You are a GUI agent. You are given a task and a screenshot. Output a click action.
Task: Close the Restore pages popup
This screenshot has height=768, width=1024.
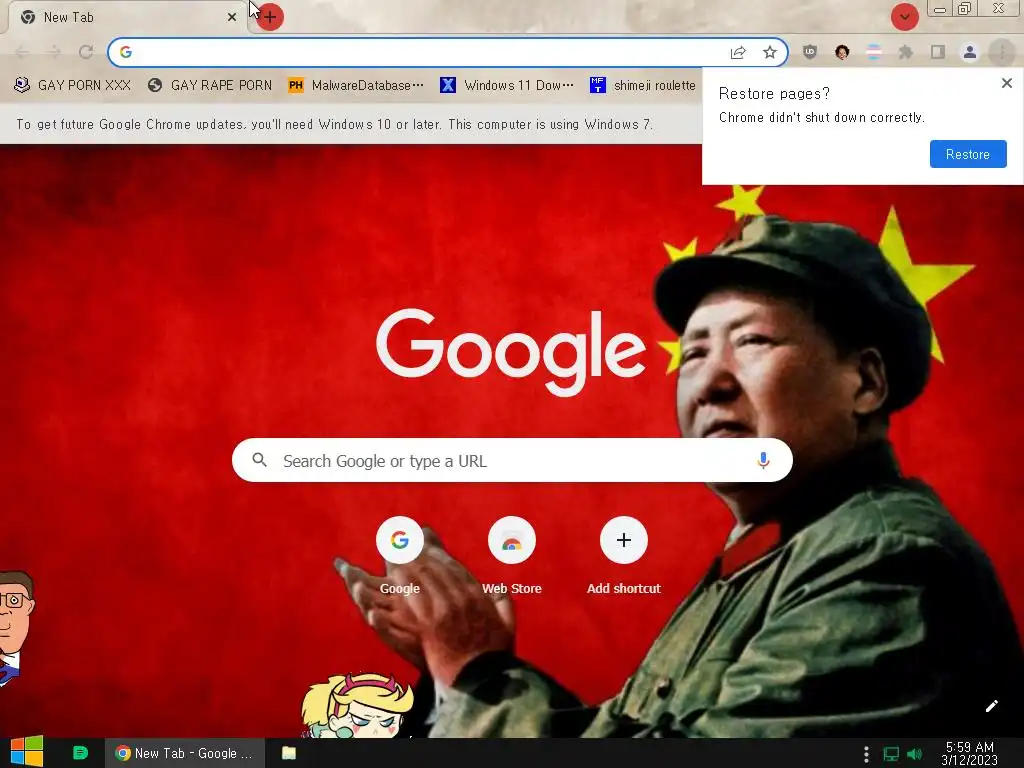(1007, 83)
